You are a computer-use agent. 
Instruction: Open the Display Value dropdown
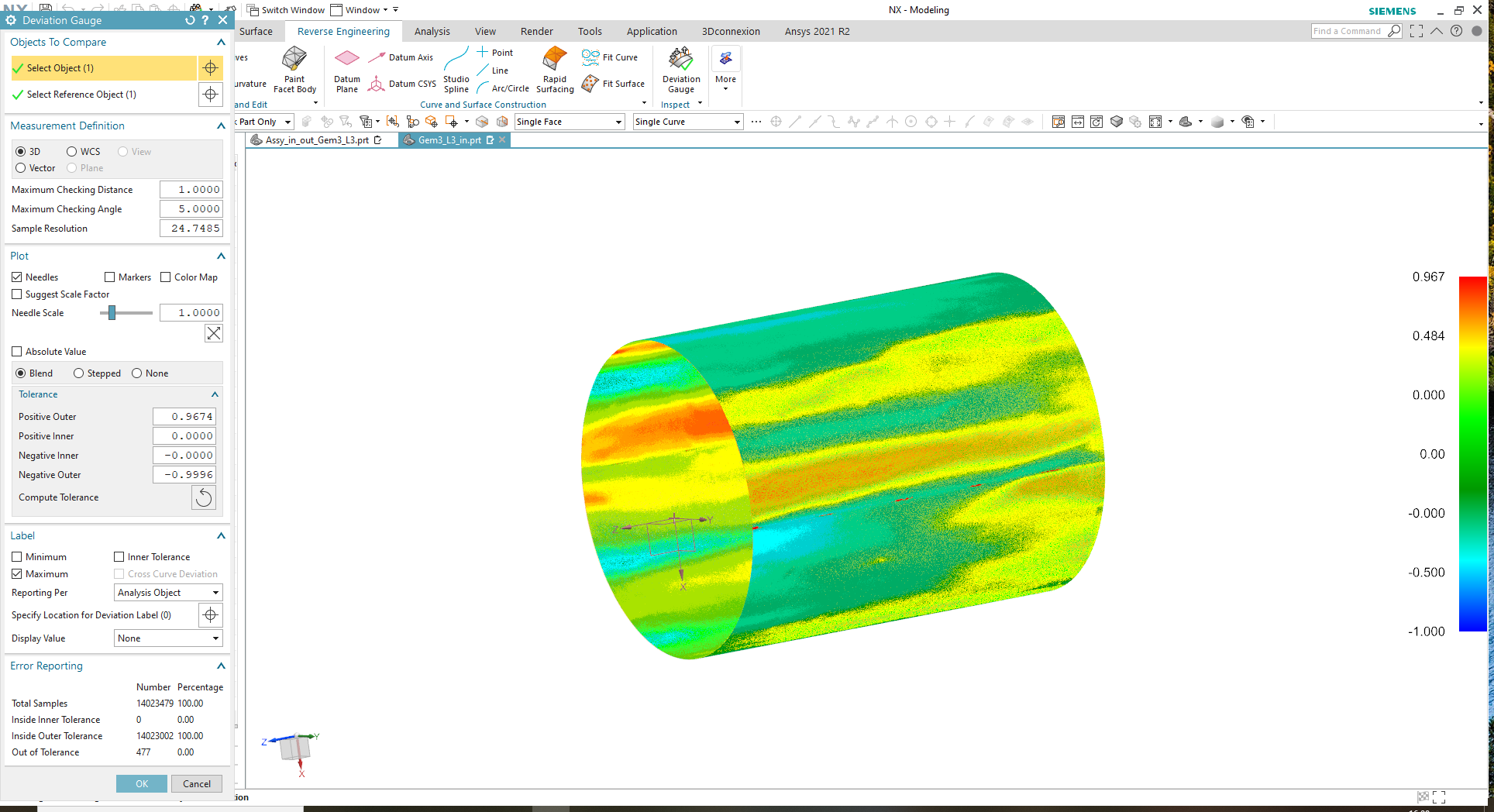click(168, 638)
